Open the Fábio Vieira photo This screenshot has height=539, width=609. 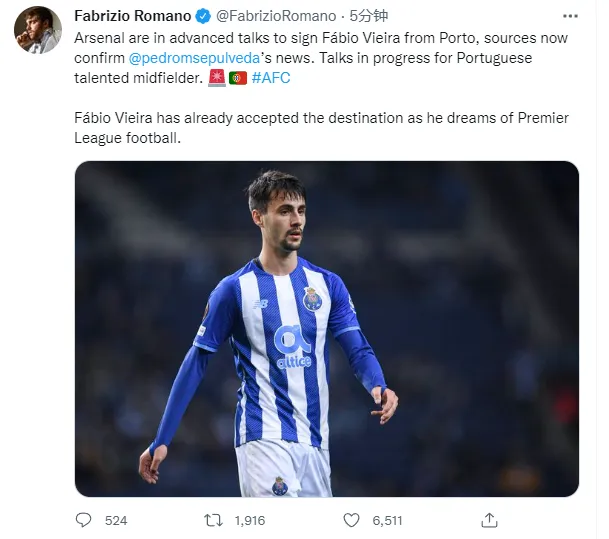coord(326,328)
